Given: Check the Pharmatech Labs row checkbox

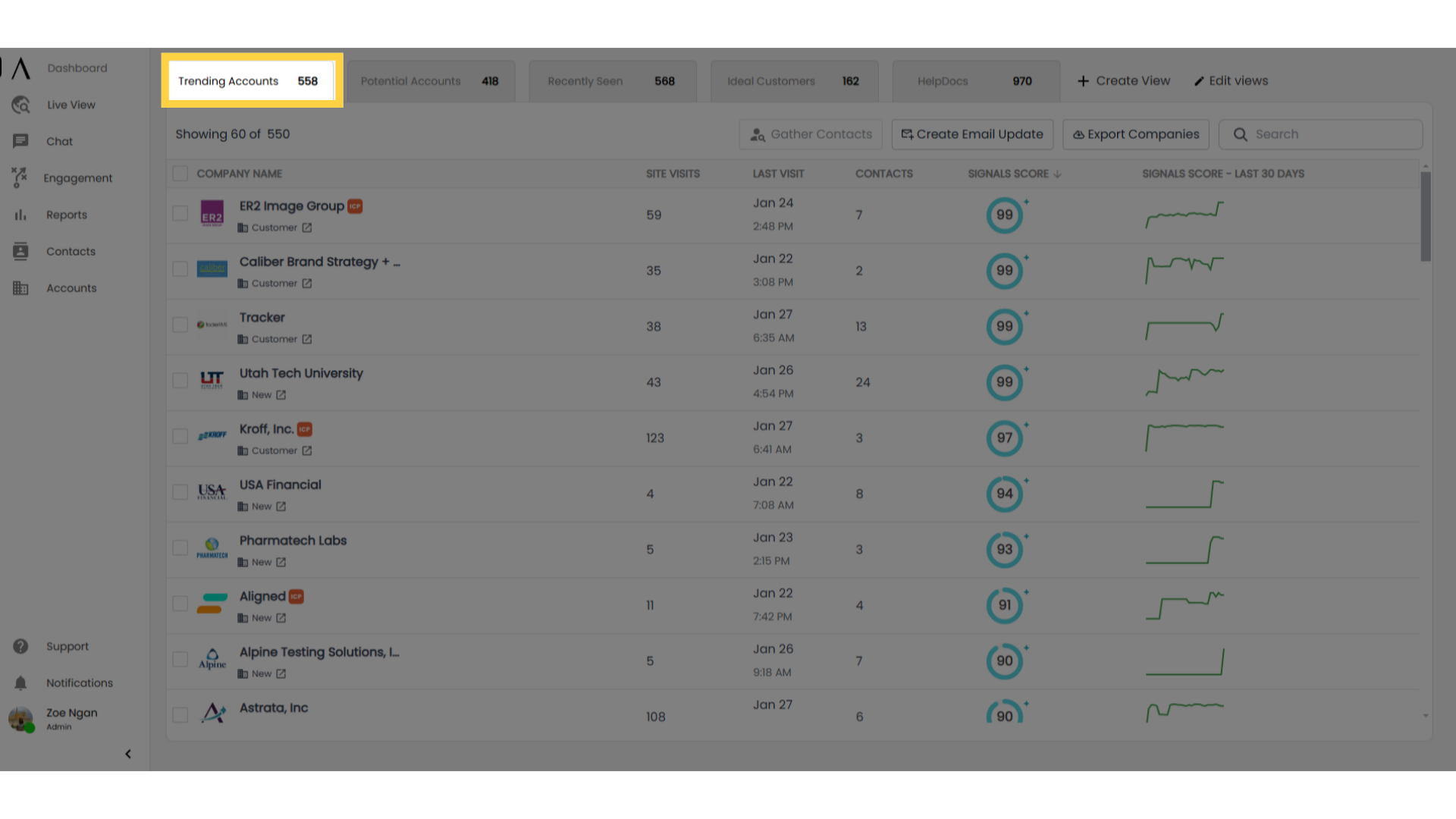Looking at the screenshot, I should coord(180,548).
